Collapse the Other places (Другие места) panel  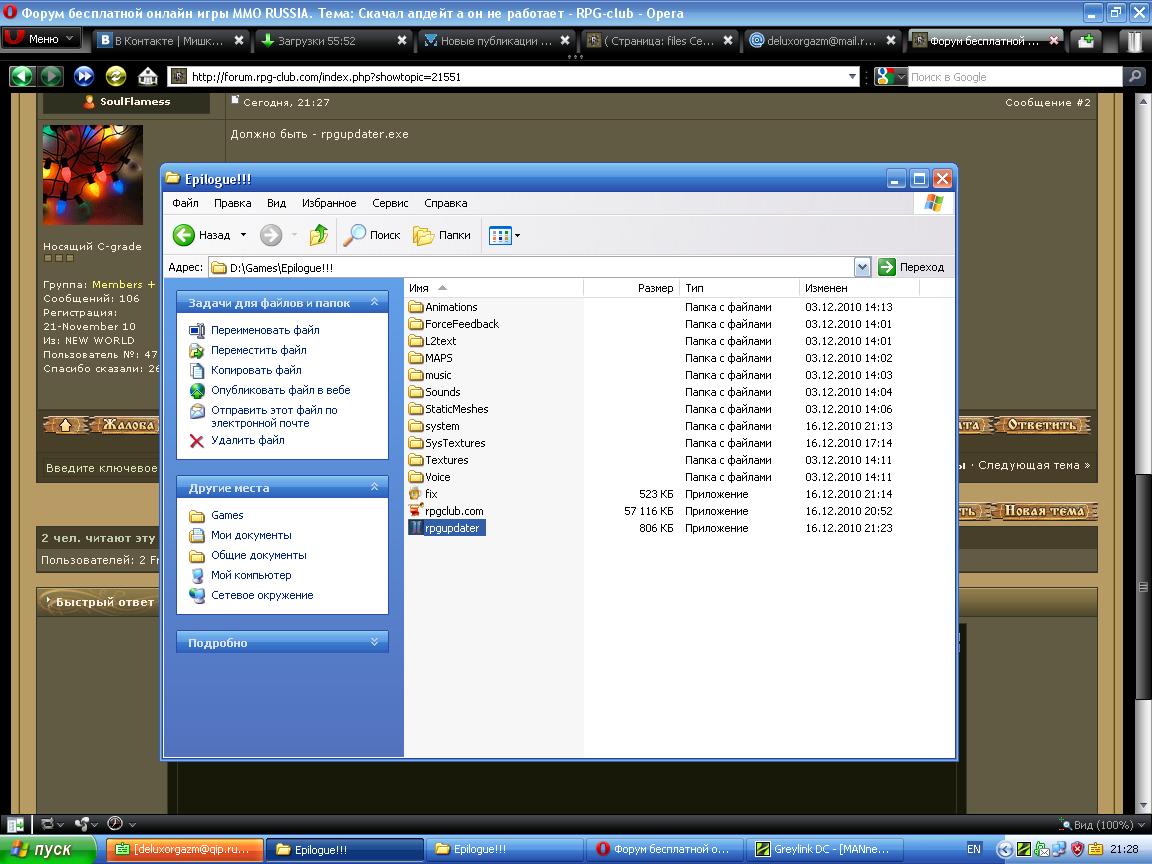(375, 487)
